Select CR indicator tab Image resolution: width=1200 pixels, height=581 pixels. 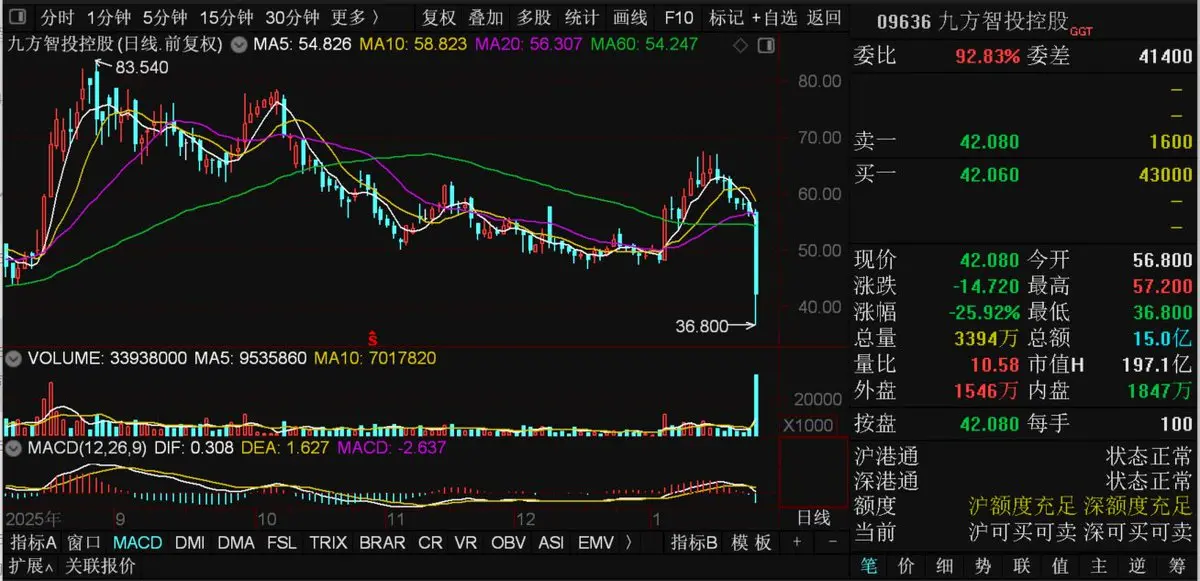(x=430, y=542)
